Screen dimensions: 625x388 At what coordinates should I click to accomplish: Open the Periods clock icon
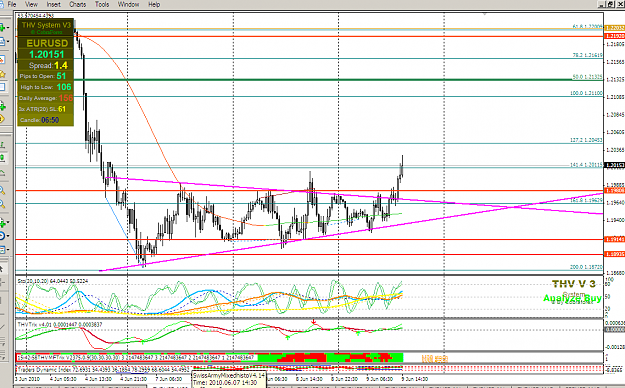point(2,236)
